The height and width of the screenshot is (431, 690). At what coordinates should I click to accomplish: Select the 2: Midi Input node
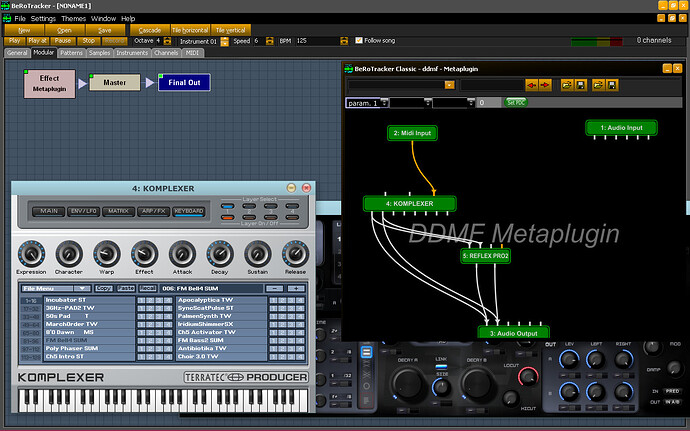pos(412,133)
